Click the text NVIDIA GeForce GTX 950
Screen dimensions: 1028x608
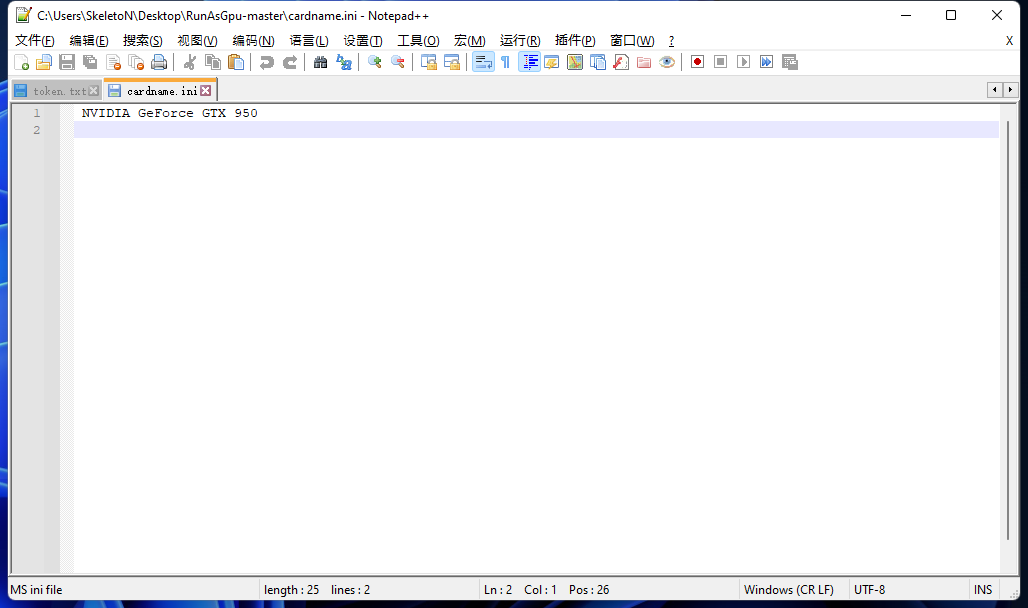pos(169,113)
